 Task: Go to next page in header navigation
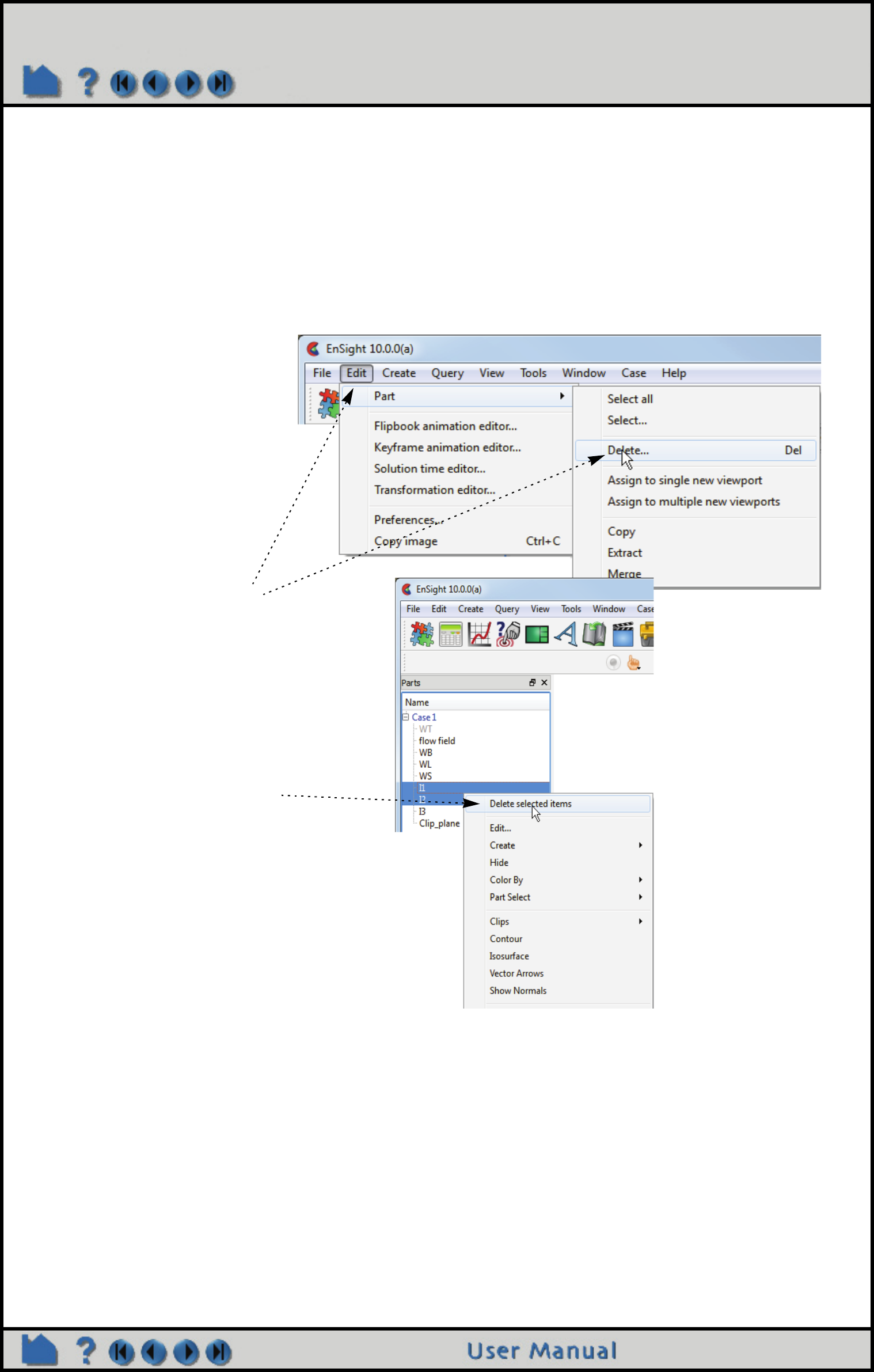188,84
